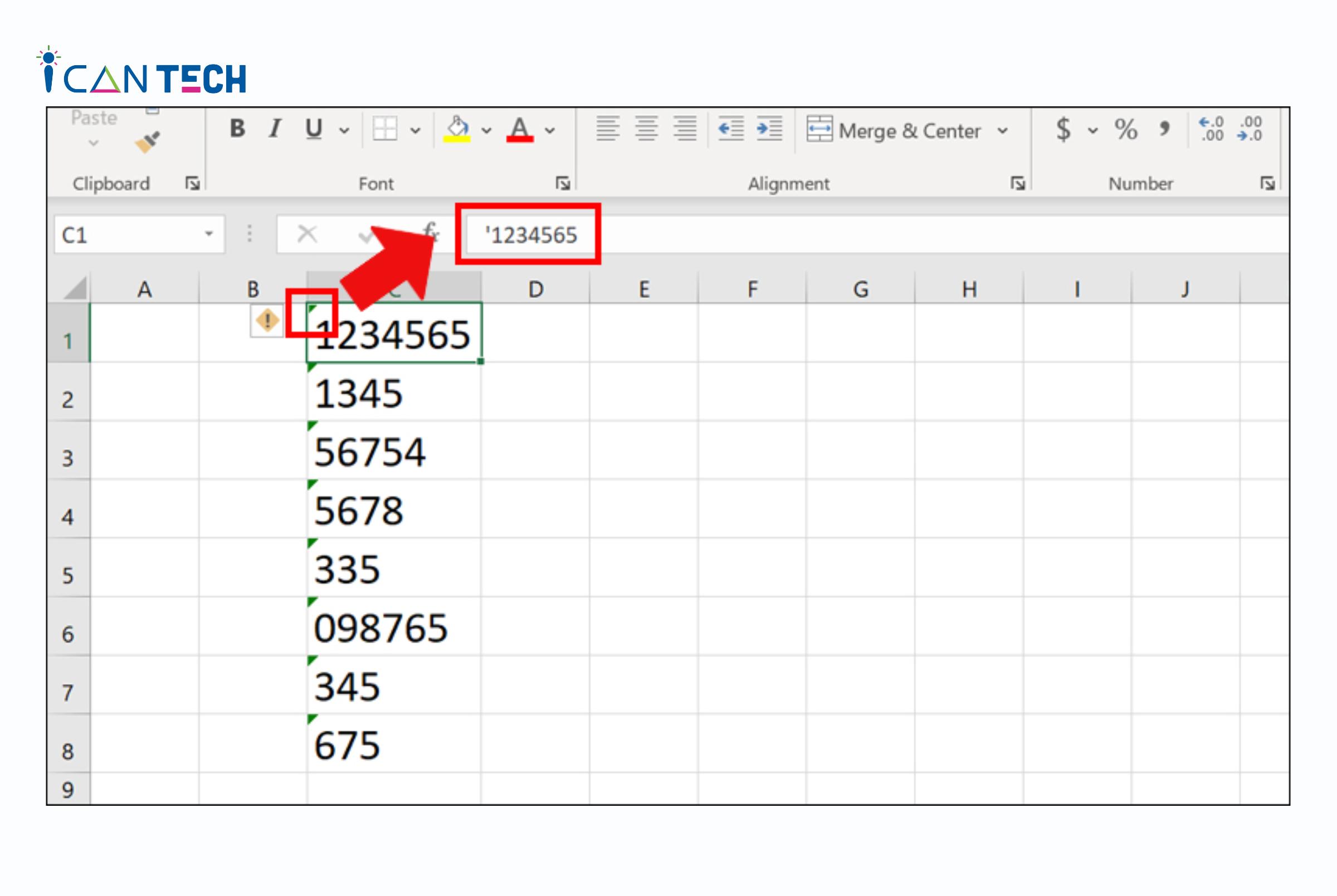
Task: Select cell containing 1345
Action: pyautogui.click(x=394, y=392)
